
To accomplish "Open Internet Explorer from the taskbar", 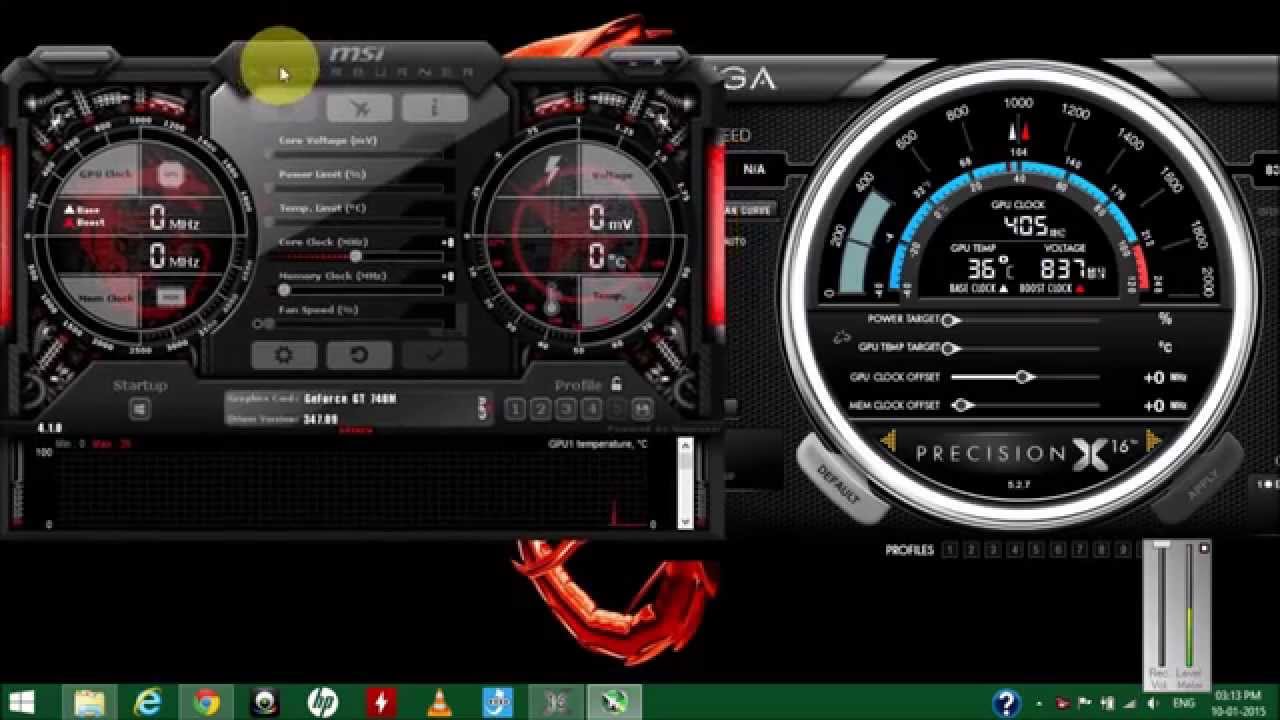I will click(147, 702).
